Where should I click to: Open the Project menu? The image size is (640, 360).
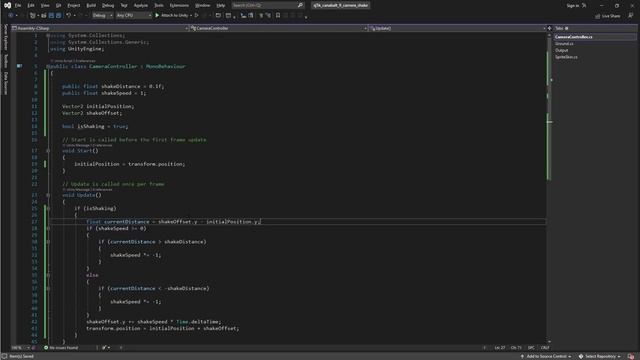point(74,6)
